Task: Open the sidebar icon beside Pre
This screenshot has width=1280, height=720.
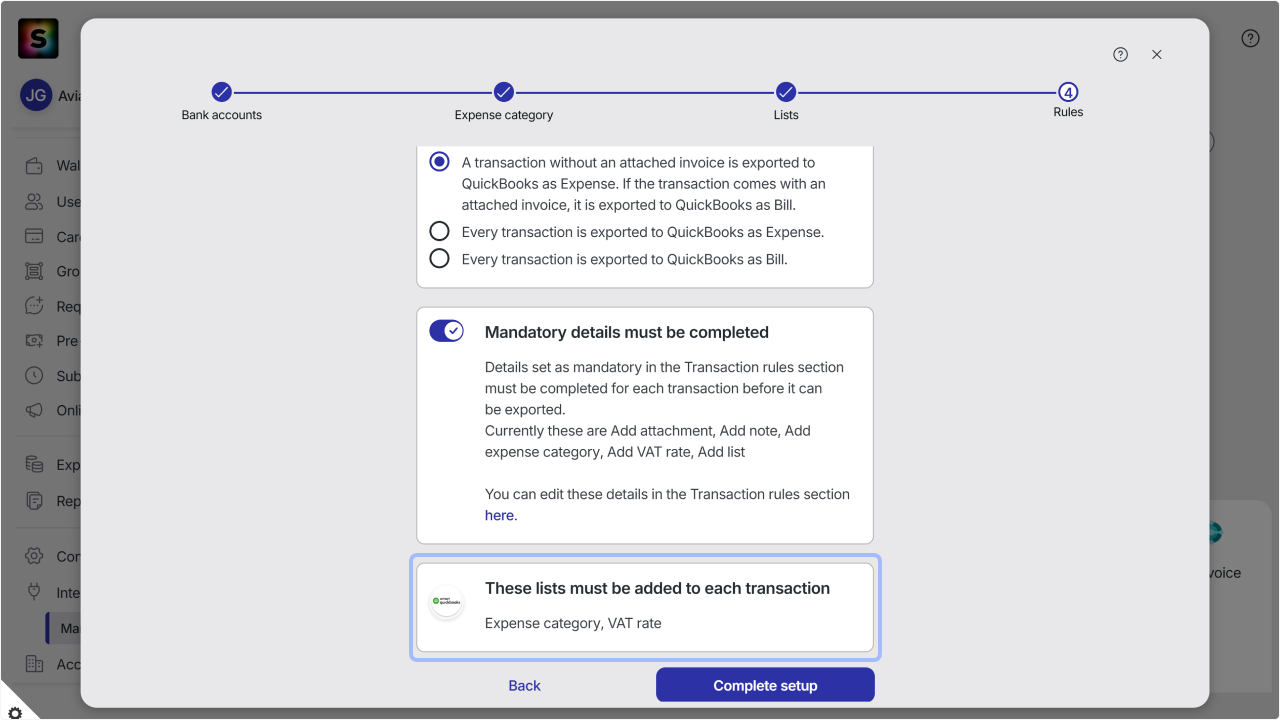Action: 35,341
